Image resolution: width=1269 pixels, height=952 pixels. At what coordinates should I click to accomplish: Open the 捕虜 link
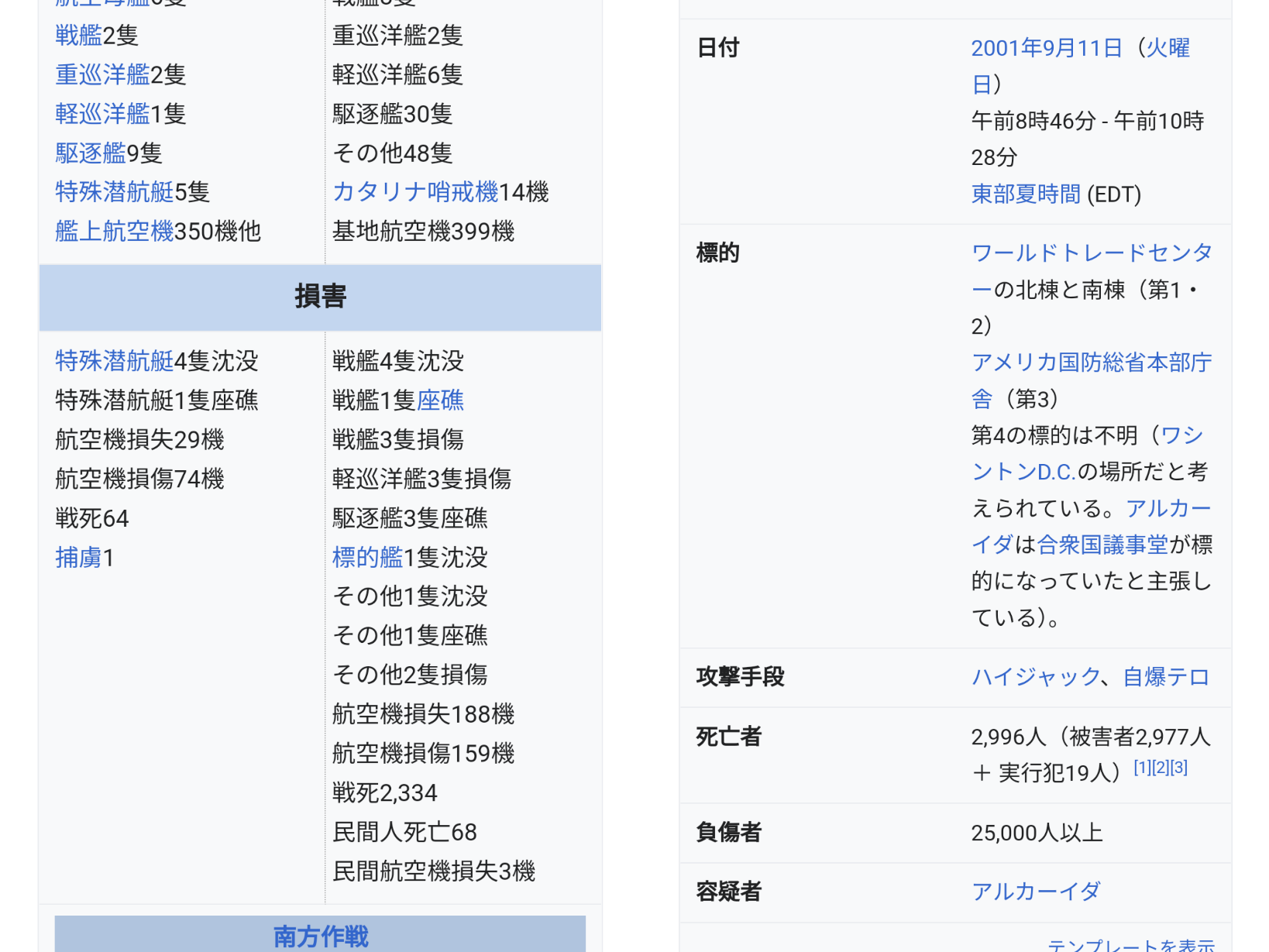click(78, 558)
